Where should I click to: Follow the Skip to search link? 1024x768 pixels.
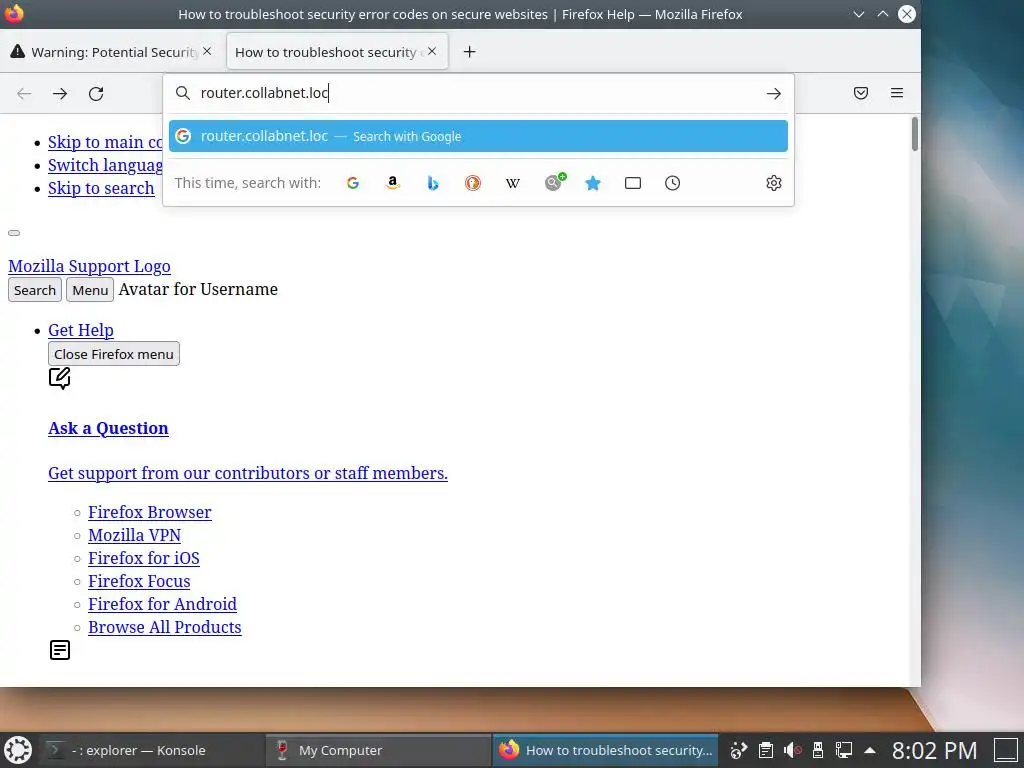click(x=101, y=188)
